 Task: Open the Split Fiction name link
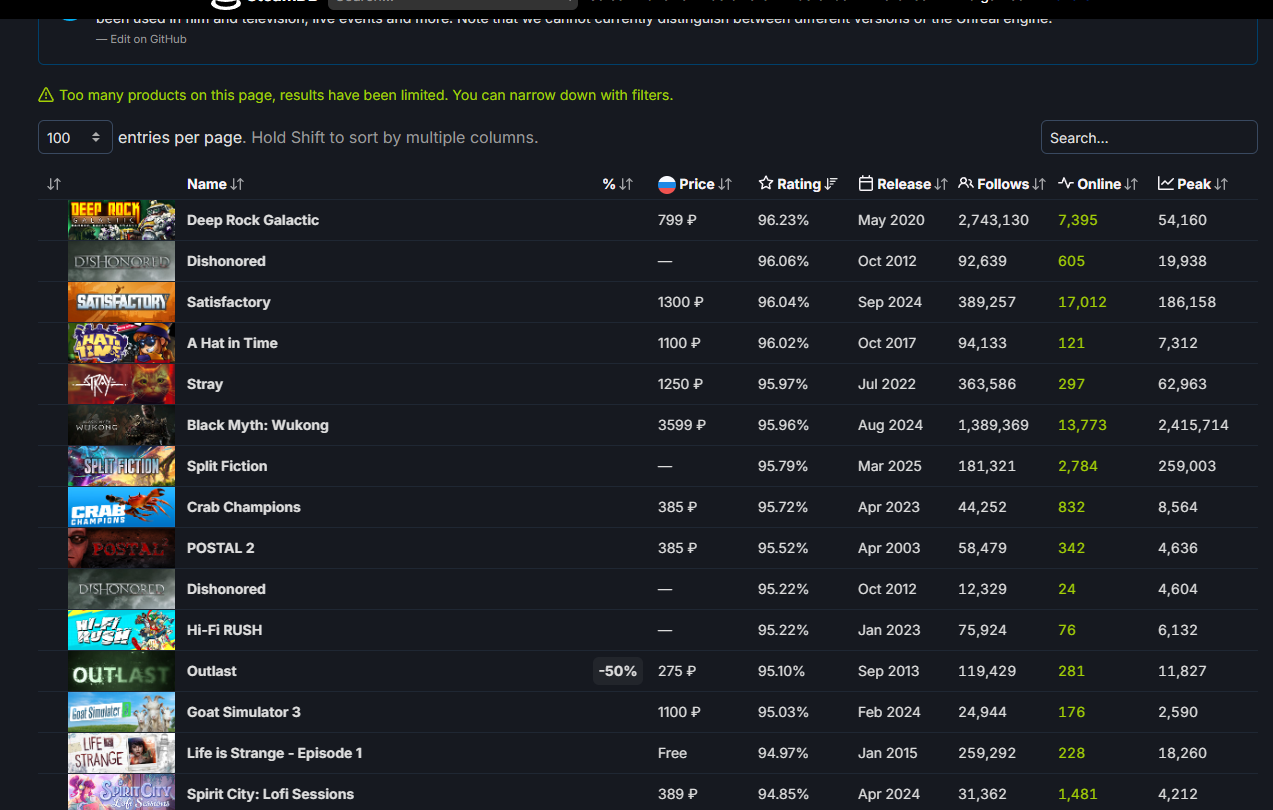pyautogui.click(x=227, y=466)
